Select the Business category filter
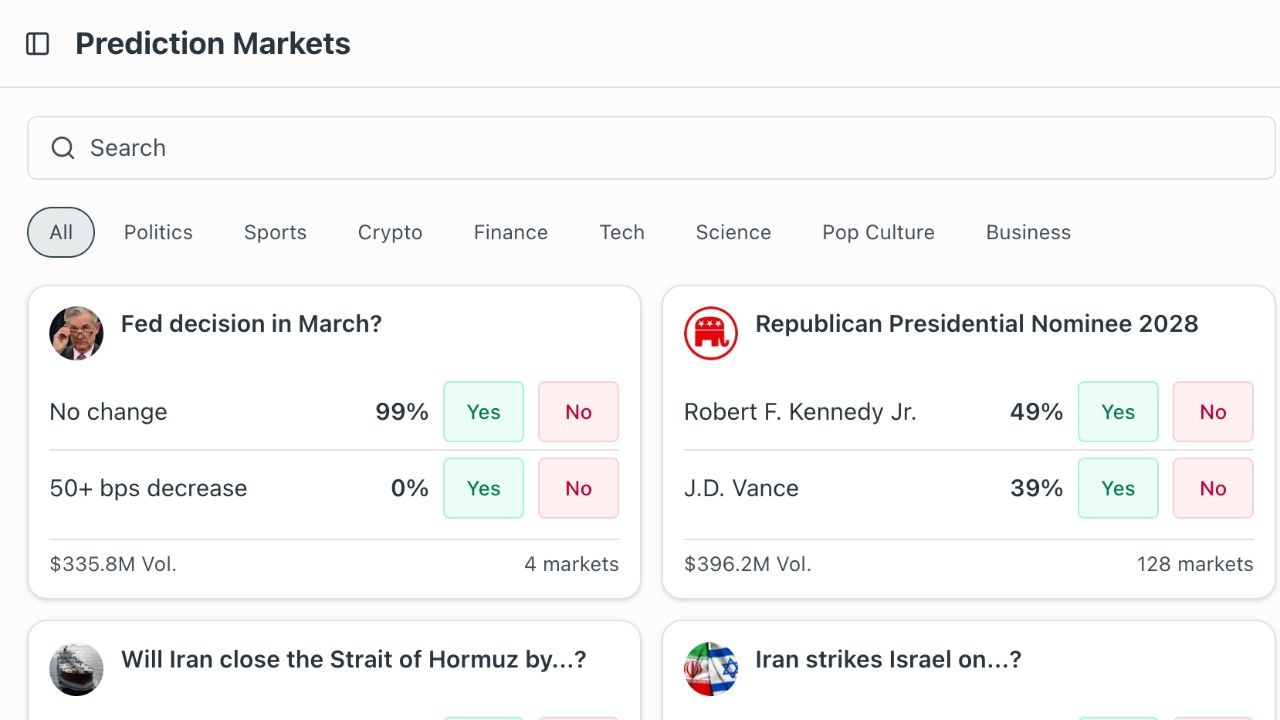This screenshot has height=720, width=1280. 1028,232
